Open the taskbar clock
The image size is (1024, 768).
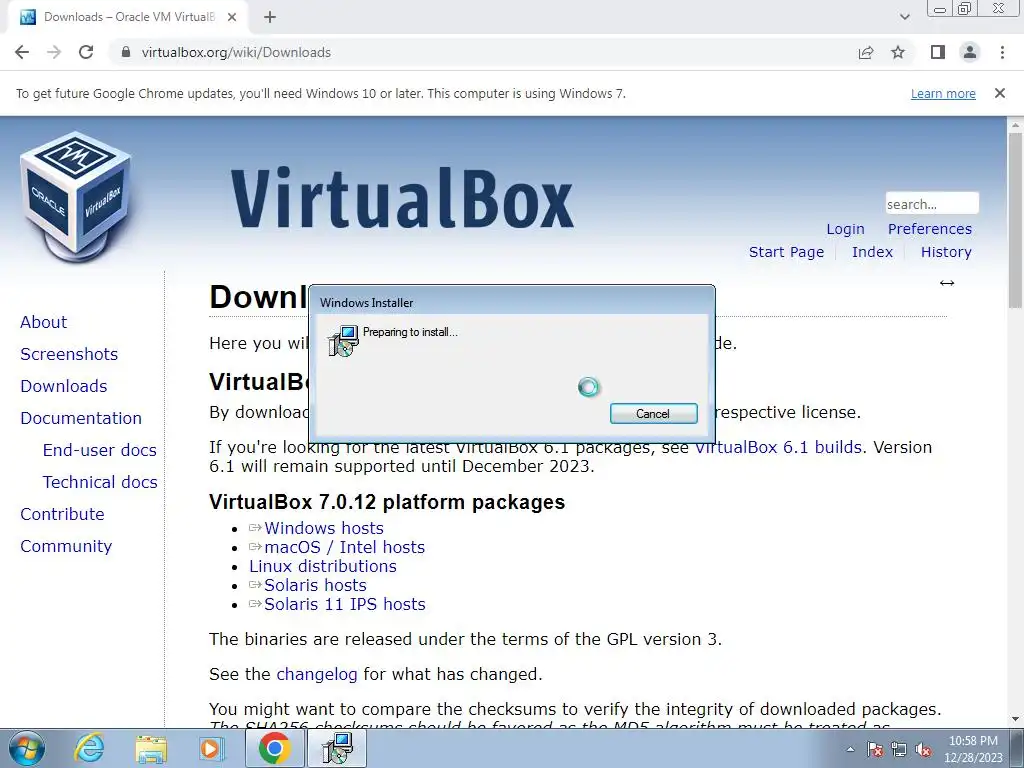click(973, 749)
